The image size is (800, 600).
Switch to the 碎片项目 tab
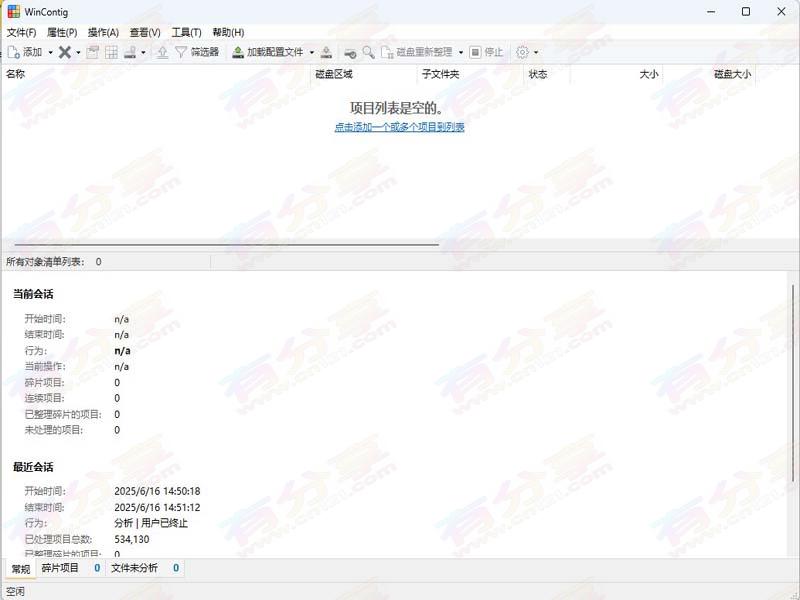tap(60, 568)
